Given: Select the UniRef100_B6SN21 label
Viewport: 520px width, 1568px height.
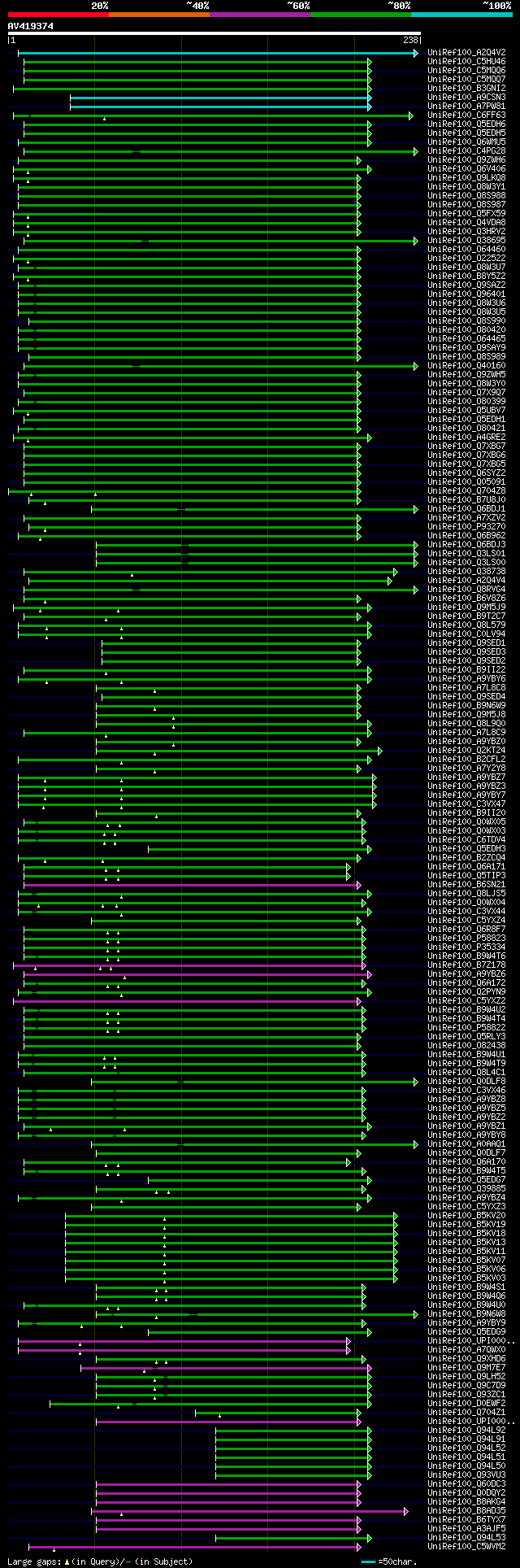Looking at the screenshot, I should click(x=466, y=885).
